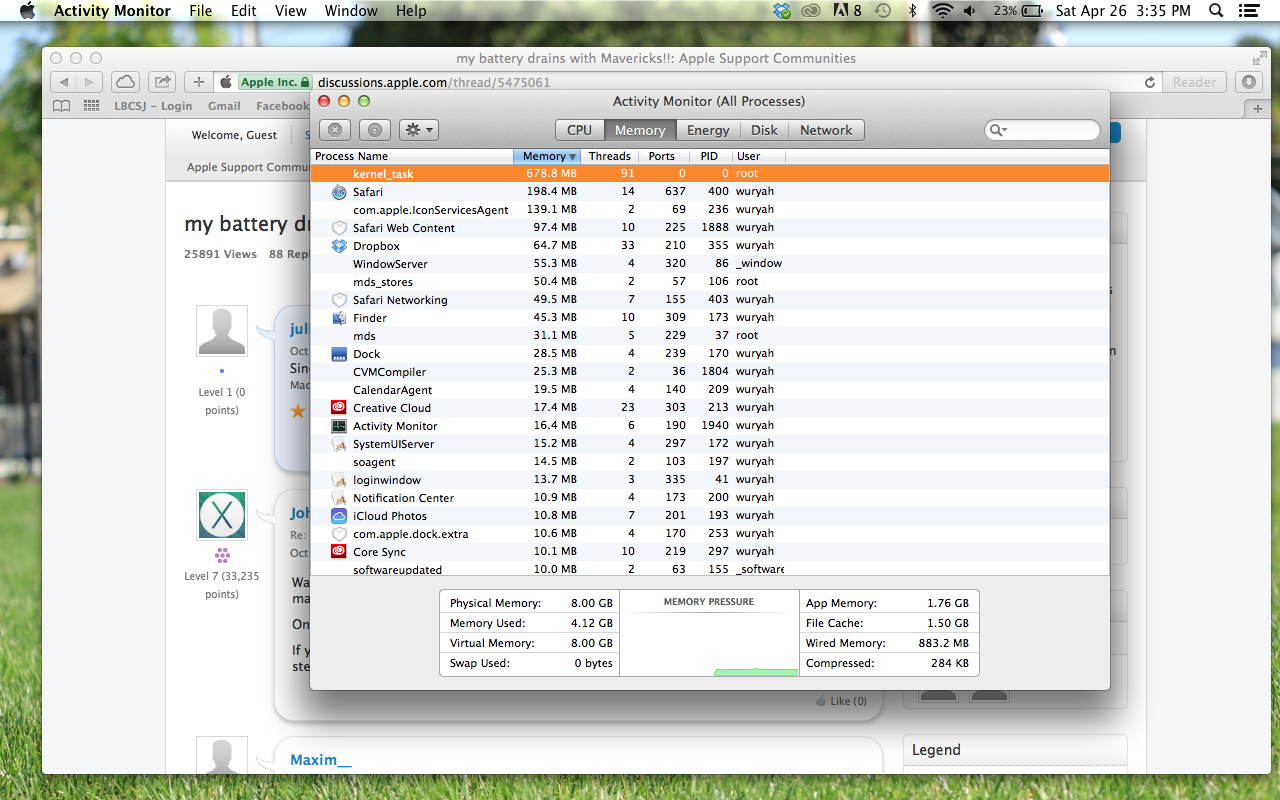Select the soagent process

click(x=710, y=462)
